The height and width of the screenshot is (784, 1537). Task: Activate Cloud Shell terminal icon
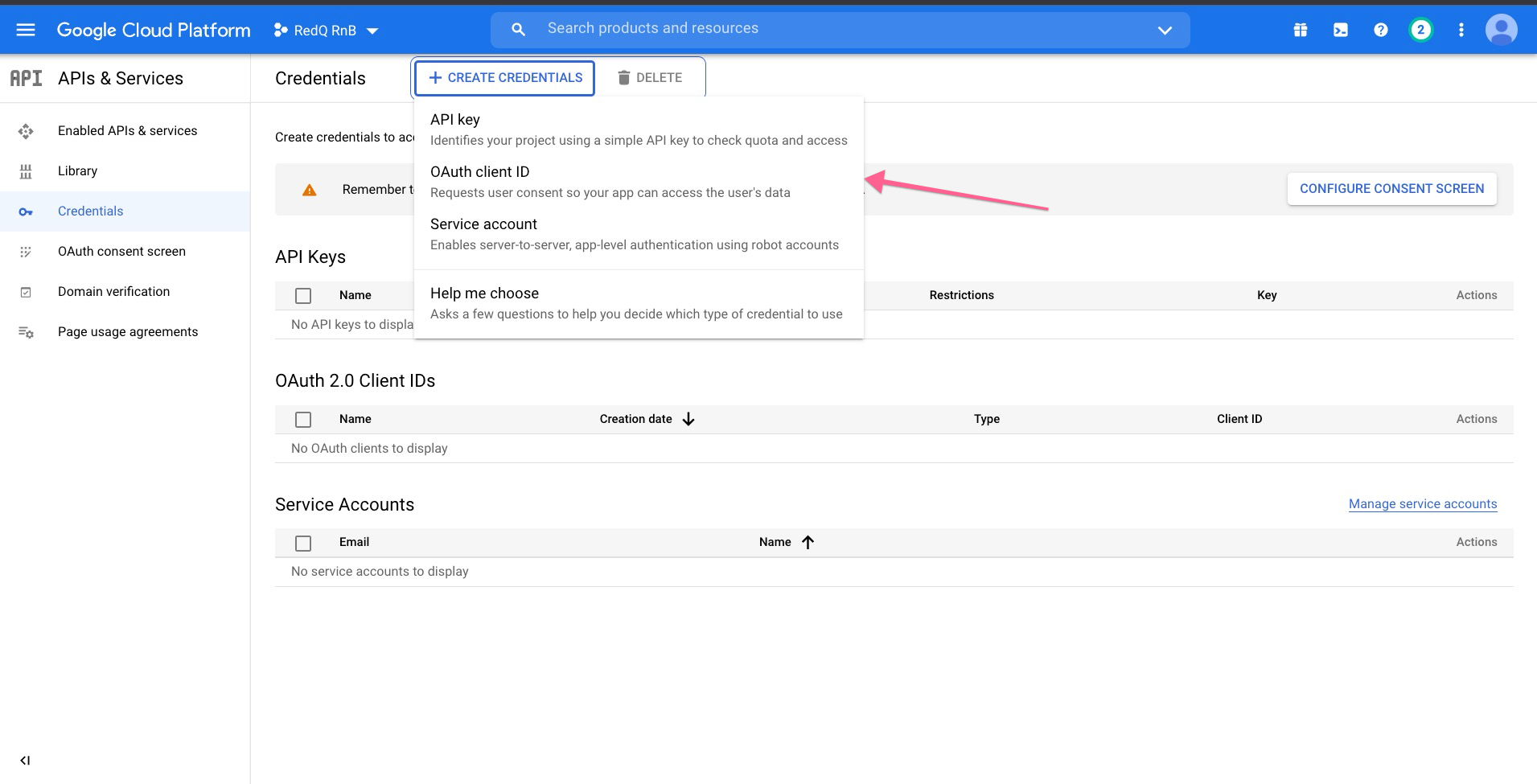(1340, 30)
